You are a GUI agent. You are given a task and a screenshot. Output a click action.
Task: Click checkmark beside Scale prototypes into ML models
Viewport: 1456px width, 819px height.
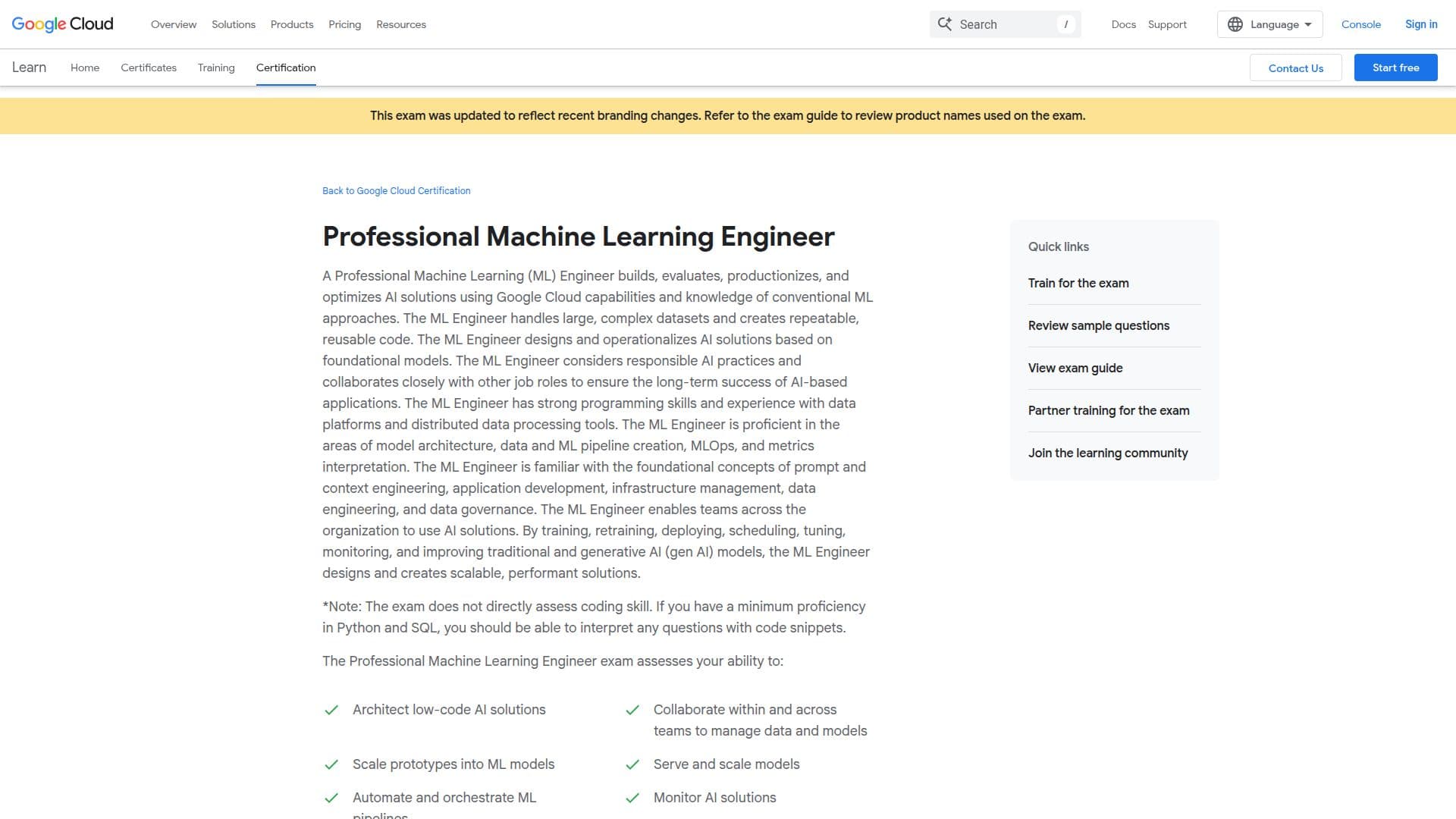331,764
